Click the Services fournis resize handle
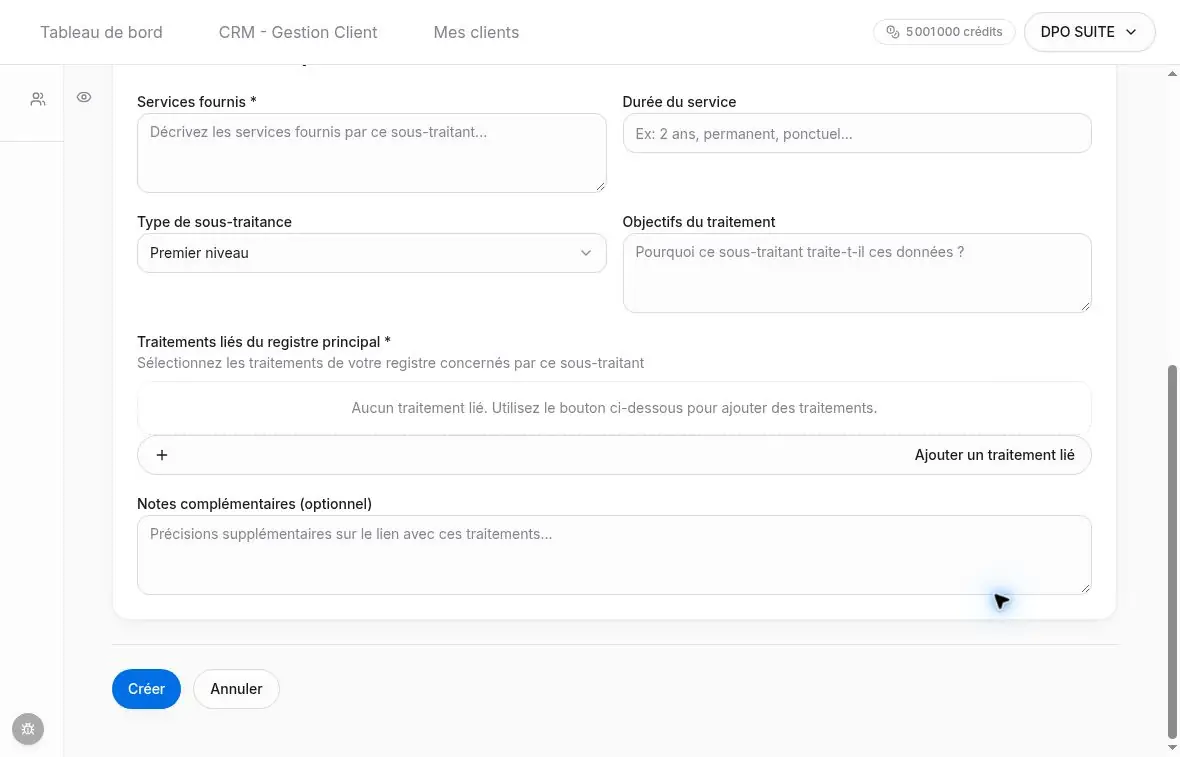This screenshot has height=757, width=1180. point(600,186)
